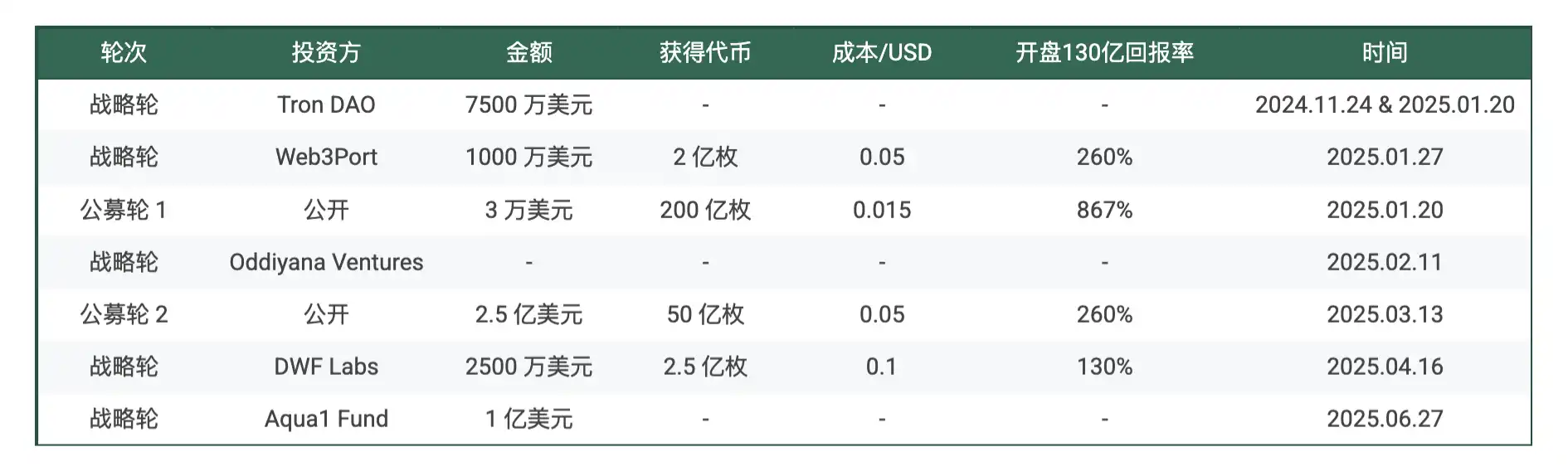
Task: Select the 获得代币 column header
Action: (x=705, y=53)
